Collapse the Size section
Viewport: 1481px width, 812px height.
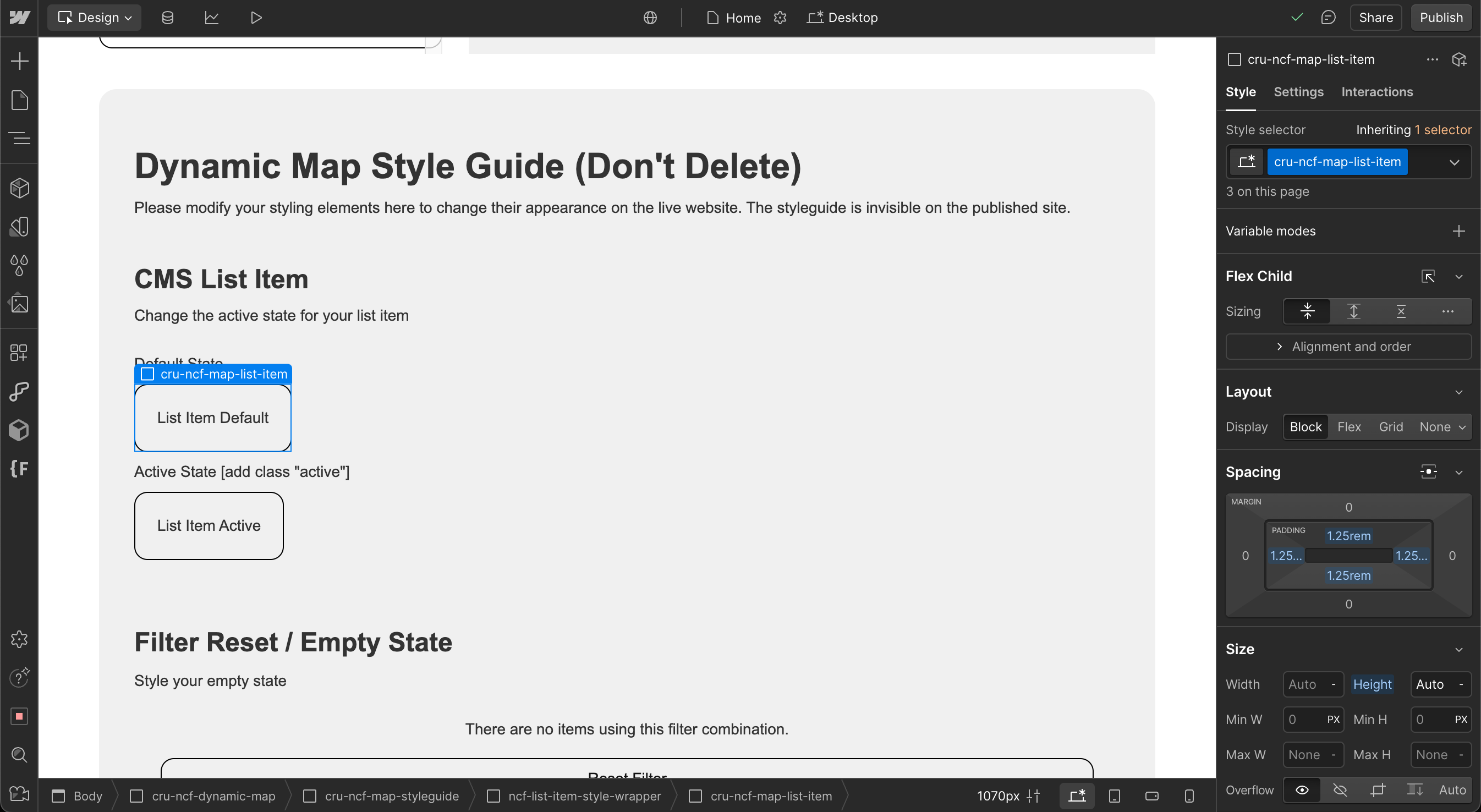click(1458, 649)
